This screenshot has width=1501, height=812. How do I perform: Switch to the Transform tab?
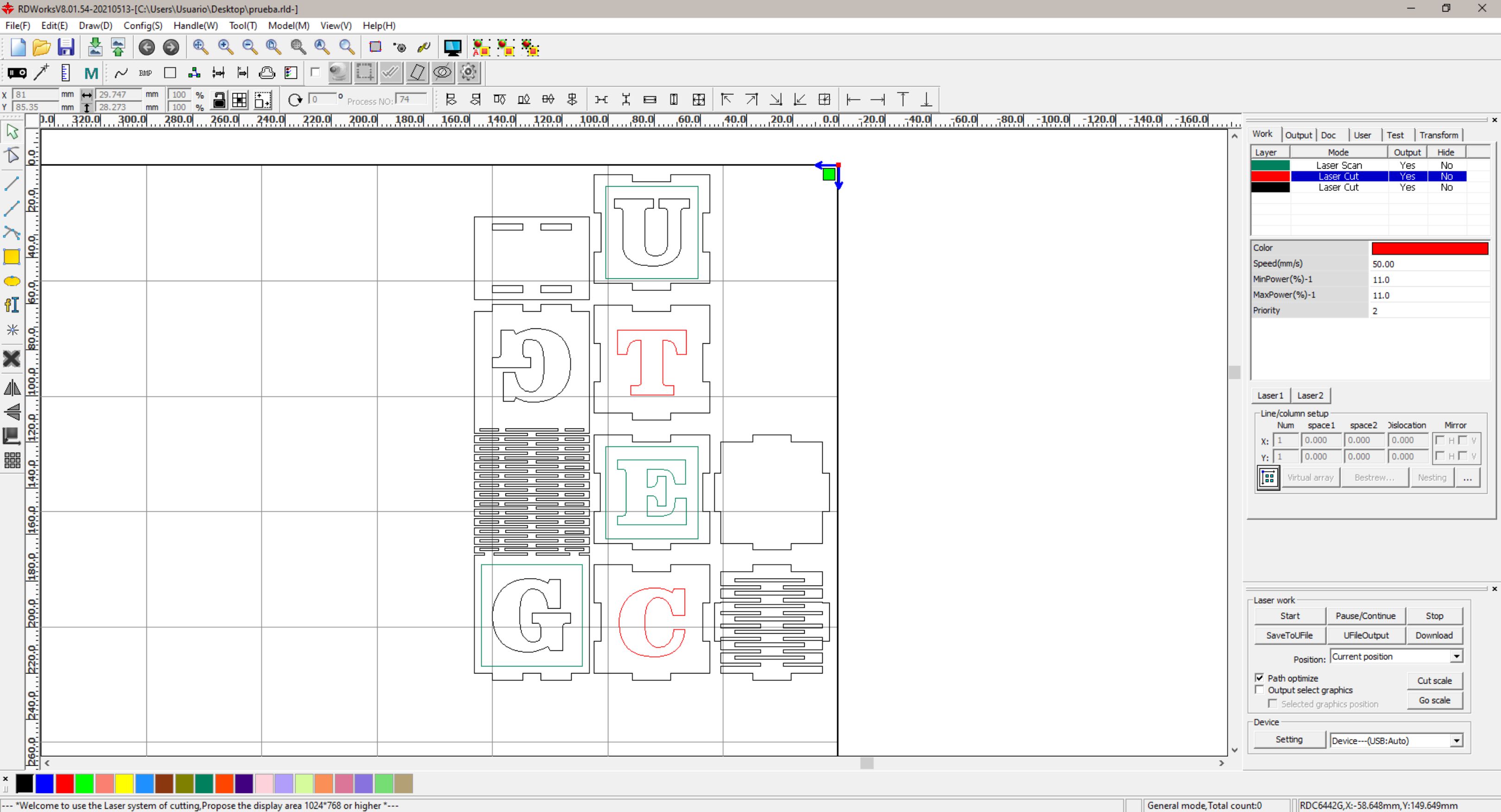(x=1438, y=135)
